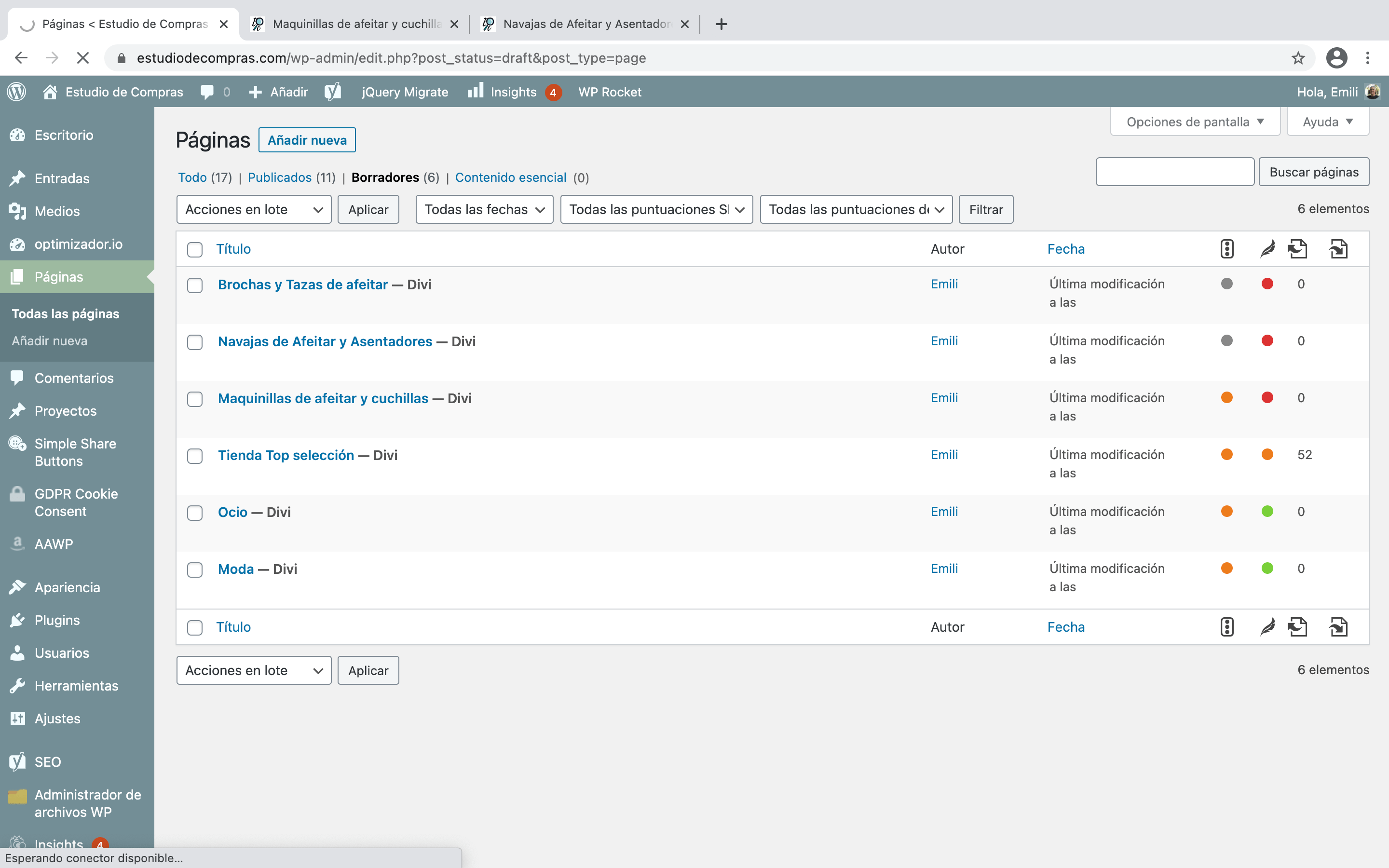
Task: Click the browser address bar URL
Action: (392, 58)
